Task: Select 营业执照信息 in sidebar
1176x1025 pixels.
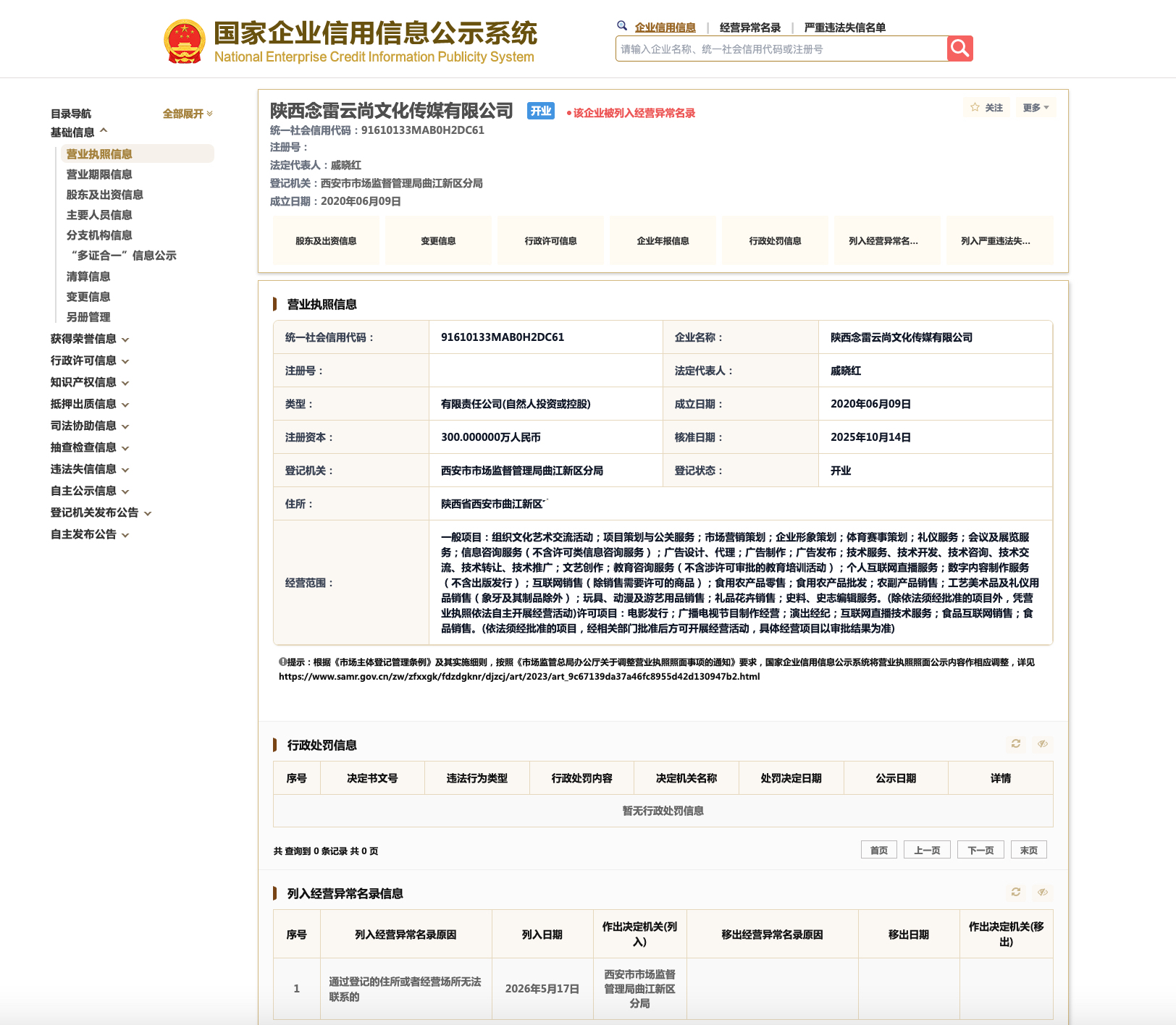Action: [138, 153]
